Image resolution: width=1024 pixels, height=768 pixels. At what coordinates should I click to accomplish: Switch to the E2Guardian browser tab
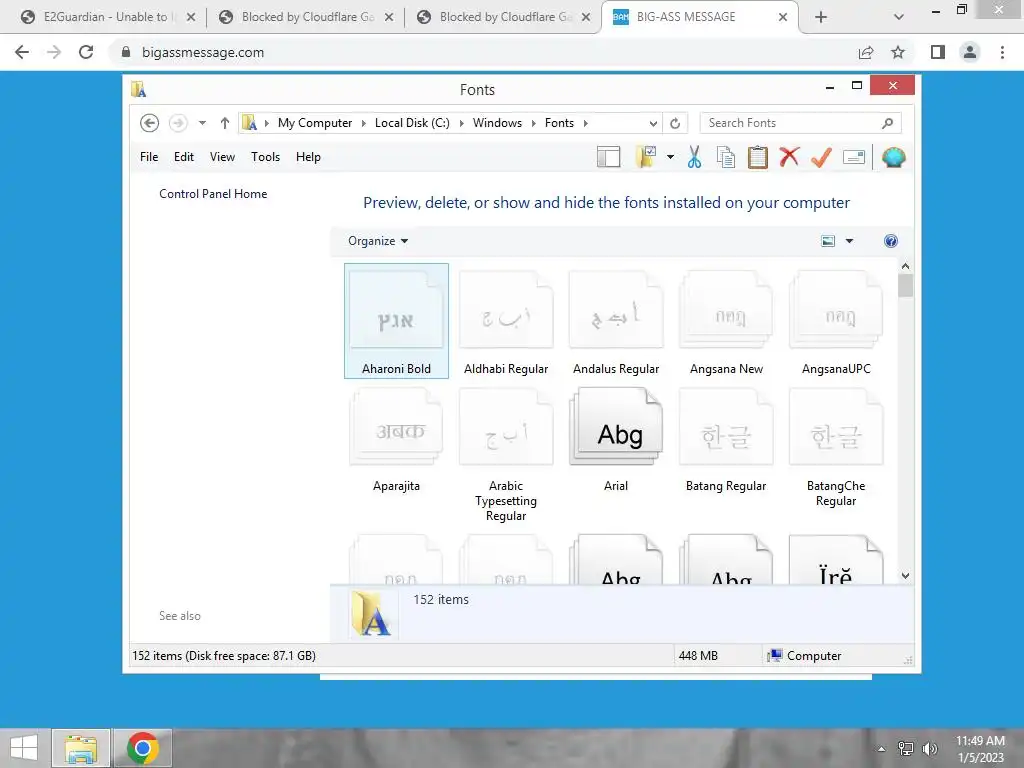106,17
